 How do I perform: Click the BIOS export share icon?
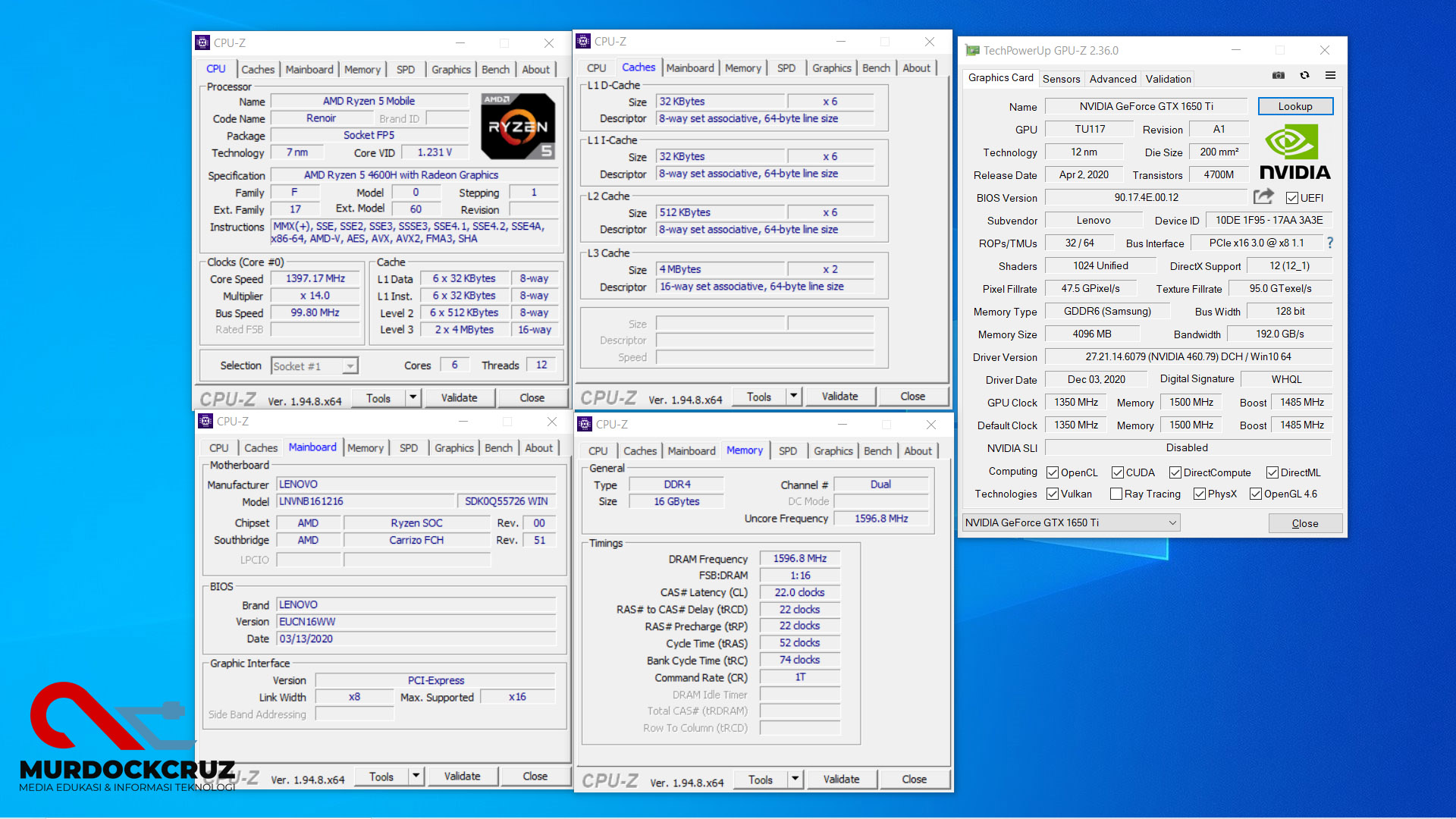click(1263, 197)
